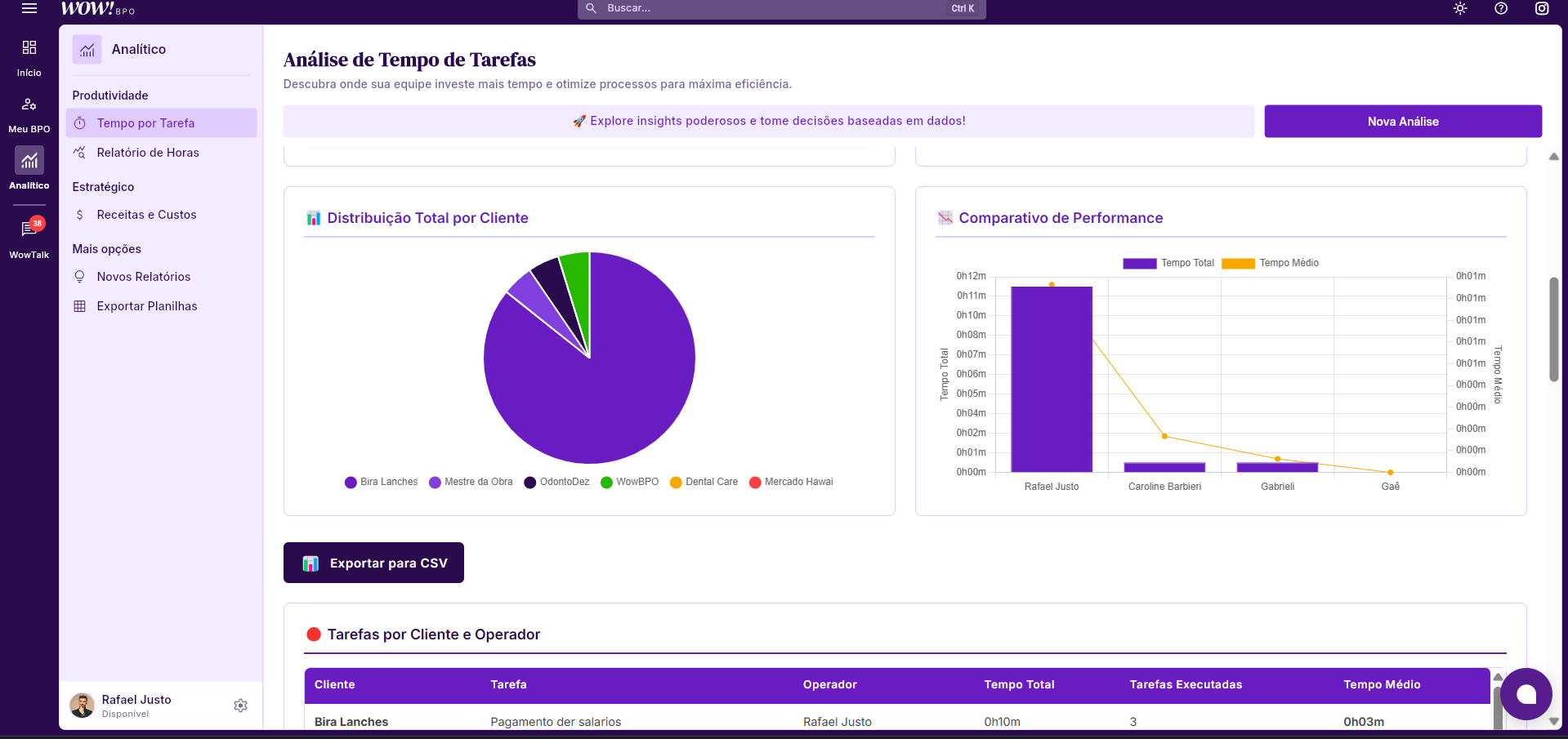This screenshot has width=1568, height=739.
Task: Open Instagram icon in top bar
Action: pyautogui.click(x=1542, y=8)
